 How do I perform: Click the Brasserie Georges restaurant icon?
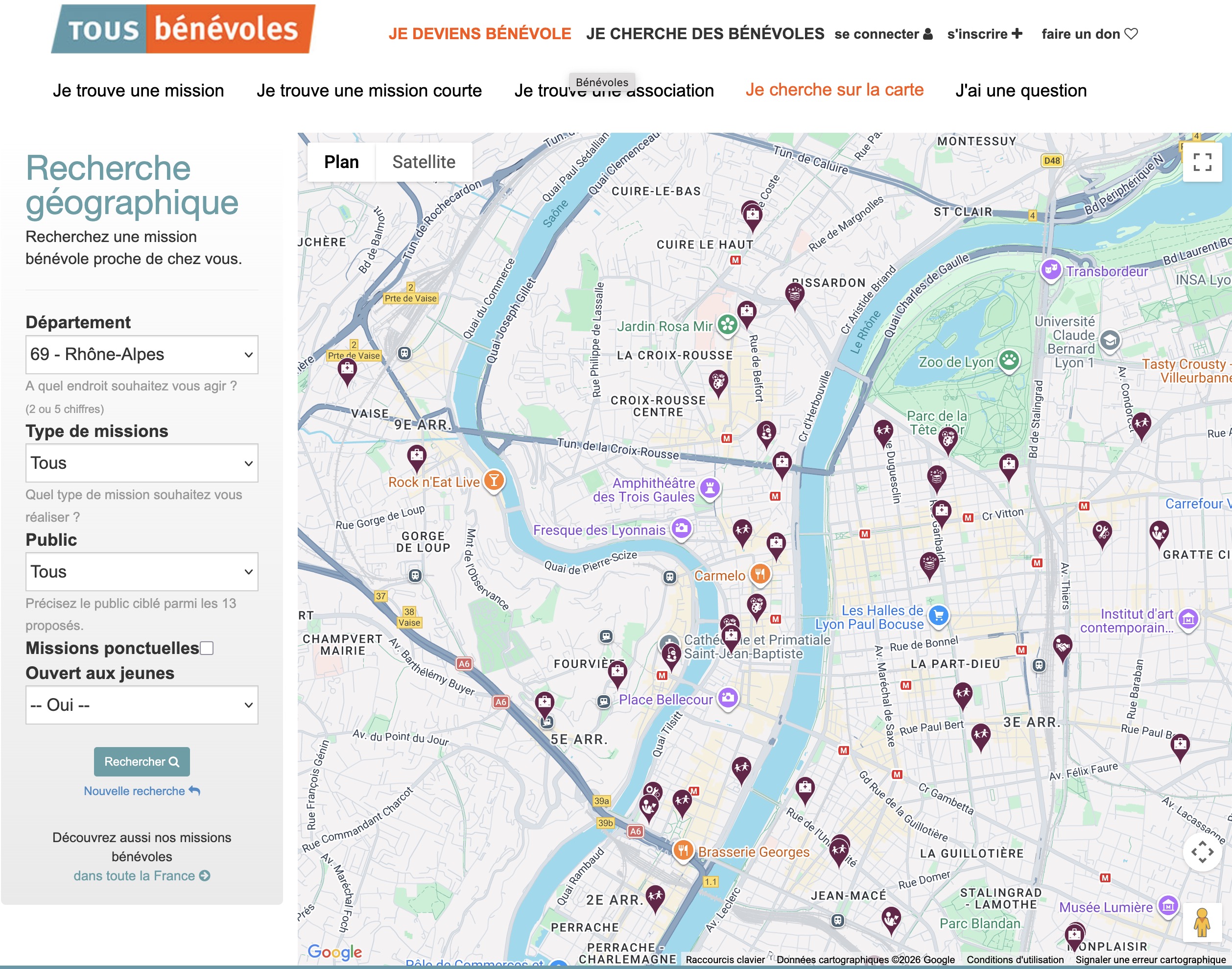point(683,850)
